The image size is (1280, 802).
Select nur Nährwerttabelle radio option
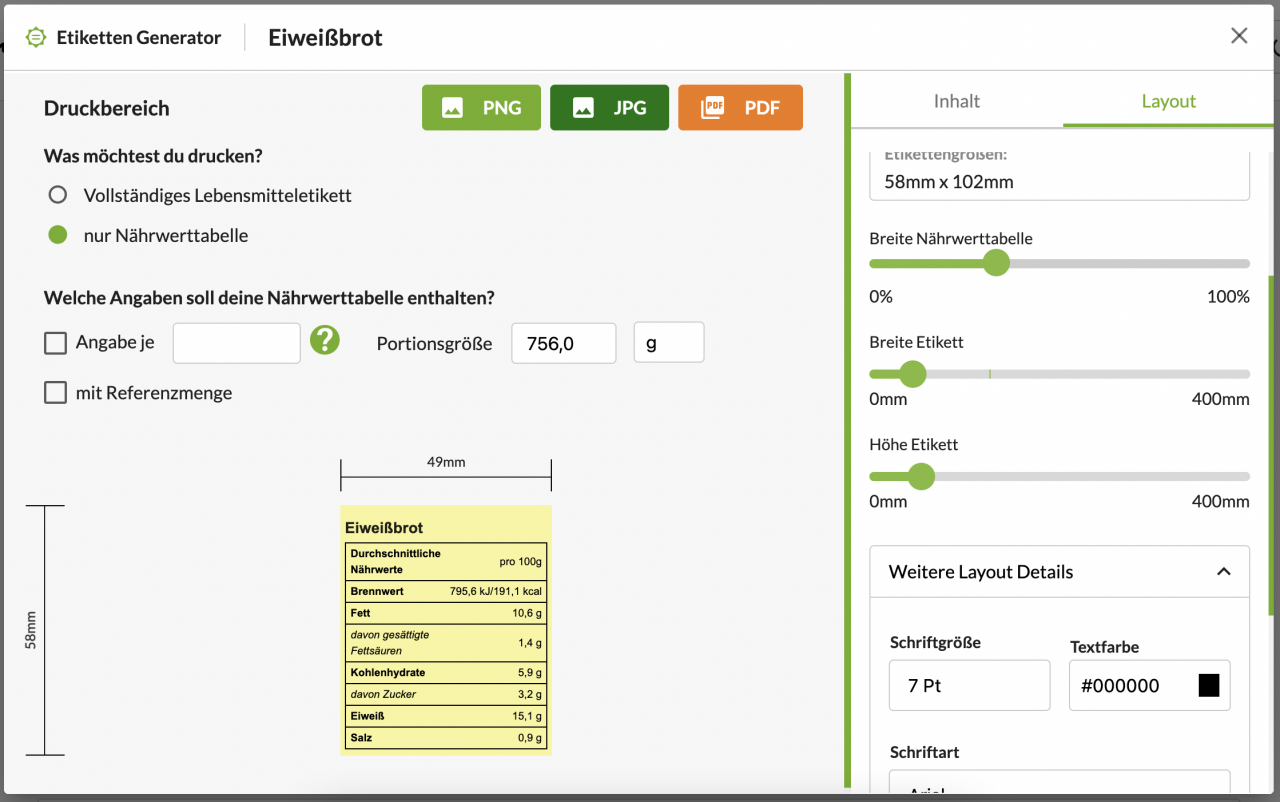tap(58, 235)
